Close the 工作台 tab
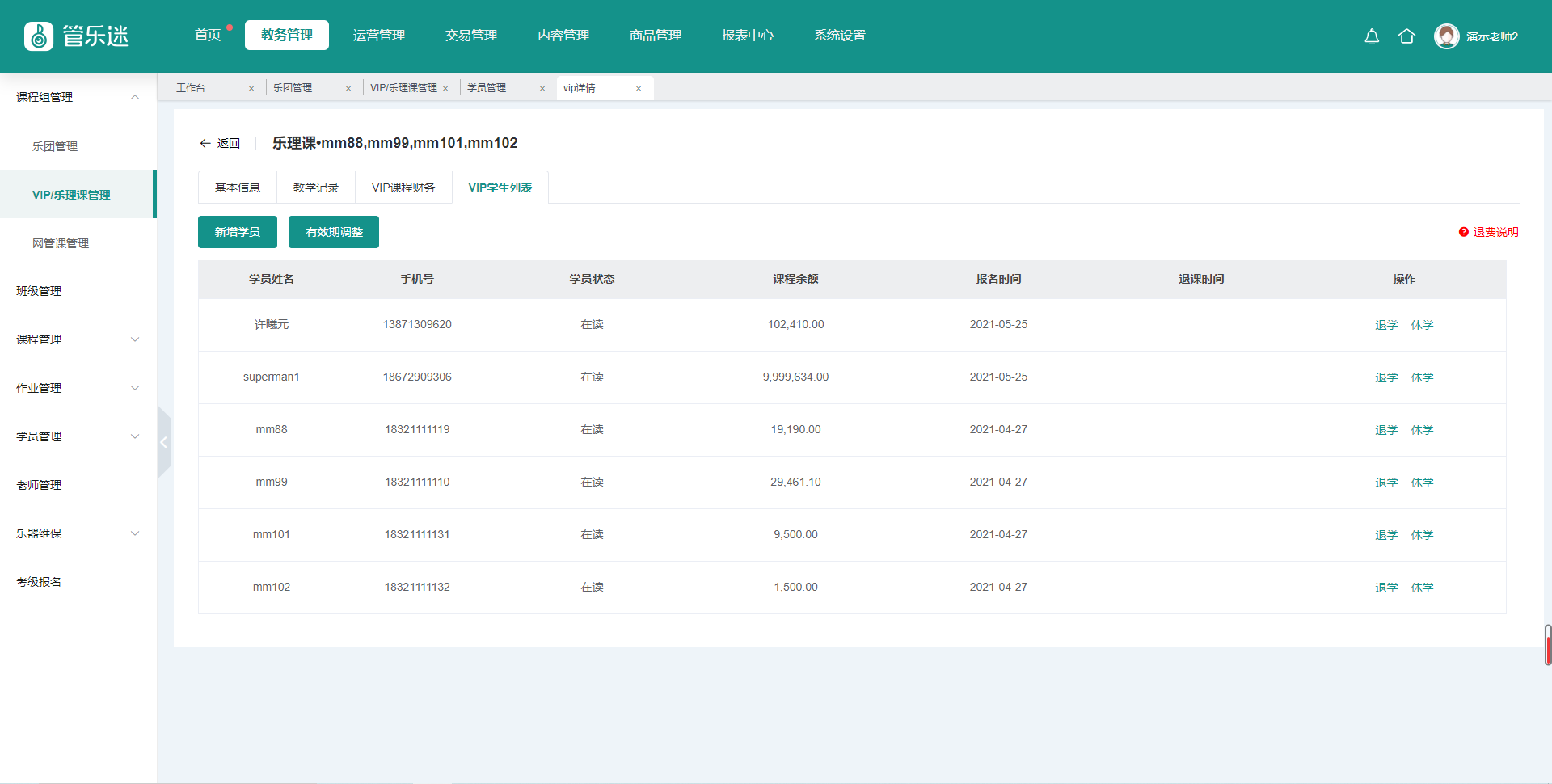The height and width of the screenshot is (784, 1552). coord(251,88)
